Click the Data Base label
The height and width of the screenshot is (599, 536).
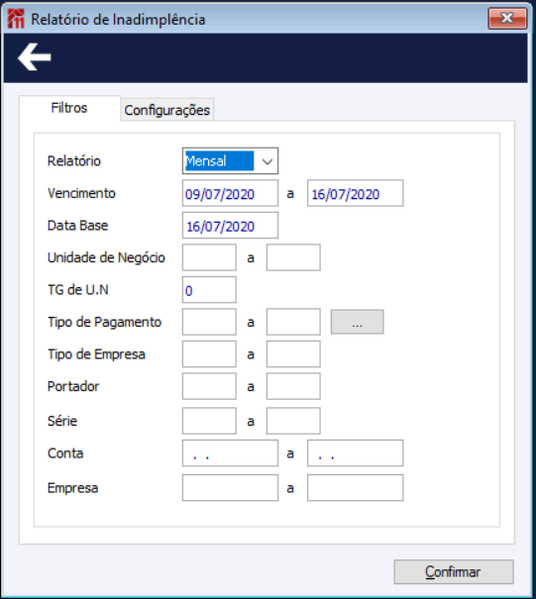click(78, 225)
